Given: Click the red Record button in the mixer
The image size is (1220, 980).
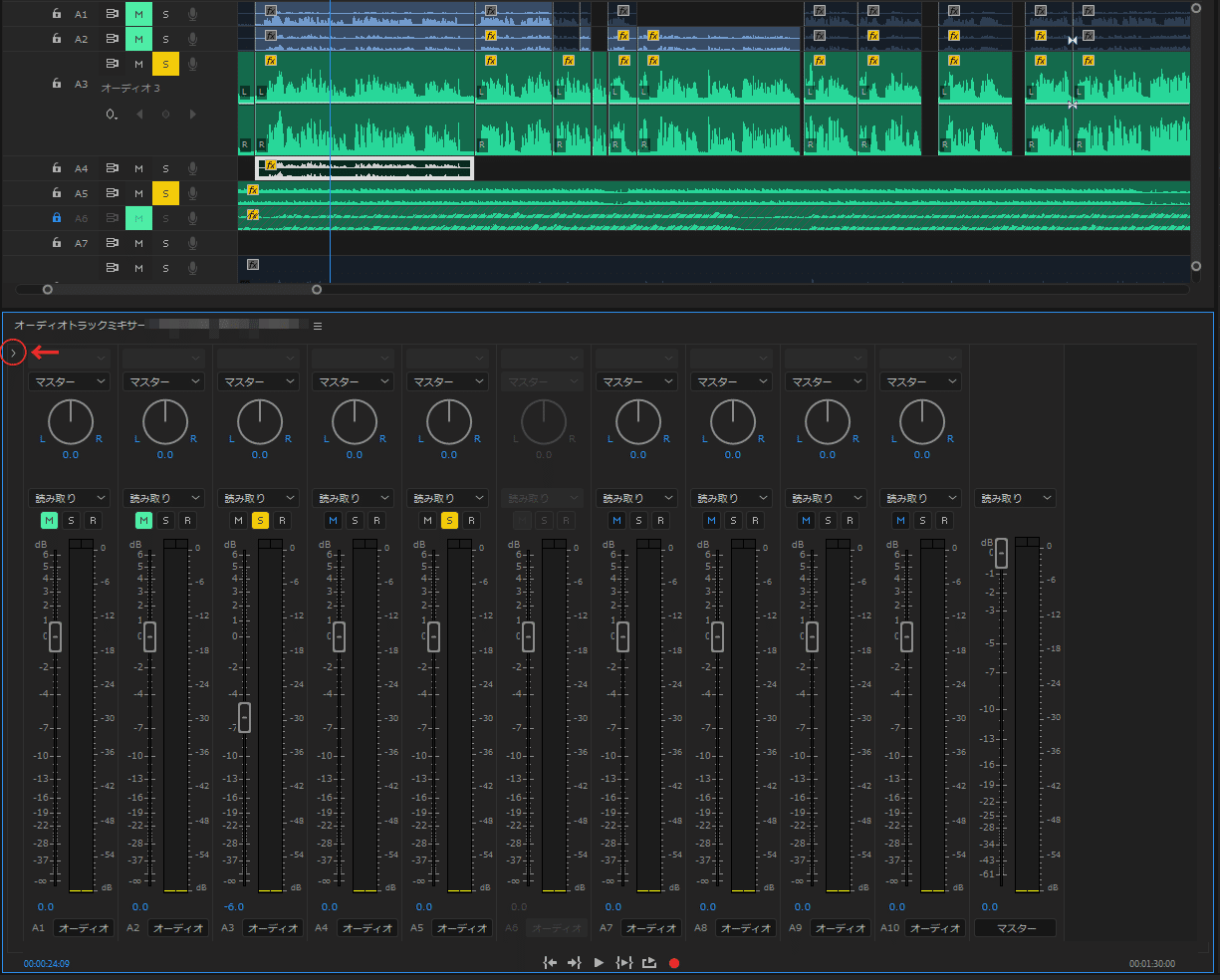Looking at the screenshot, I should pos(674,963).
